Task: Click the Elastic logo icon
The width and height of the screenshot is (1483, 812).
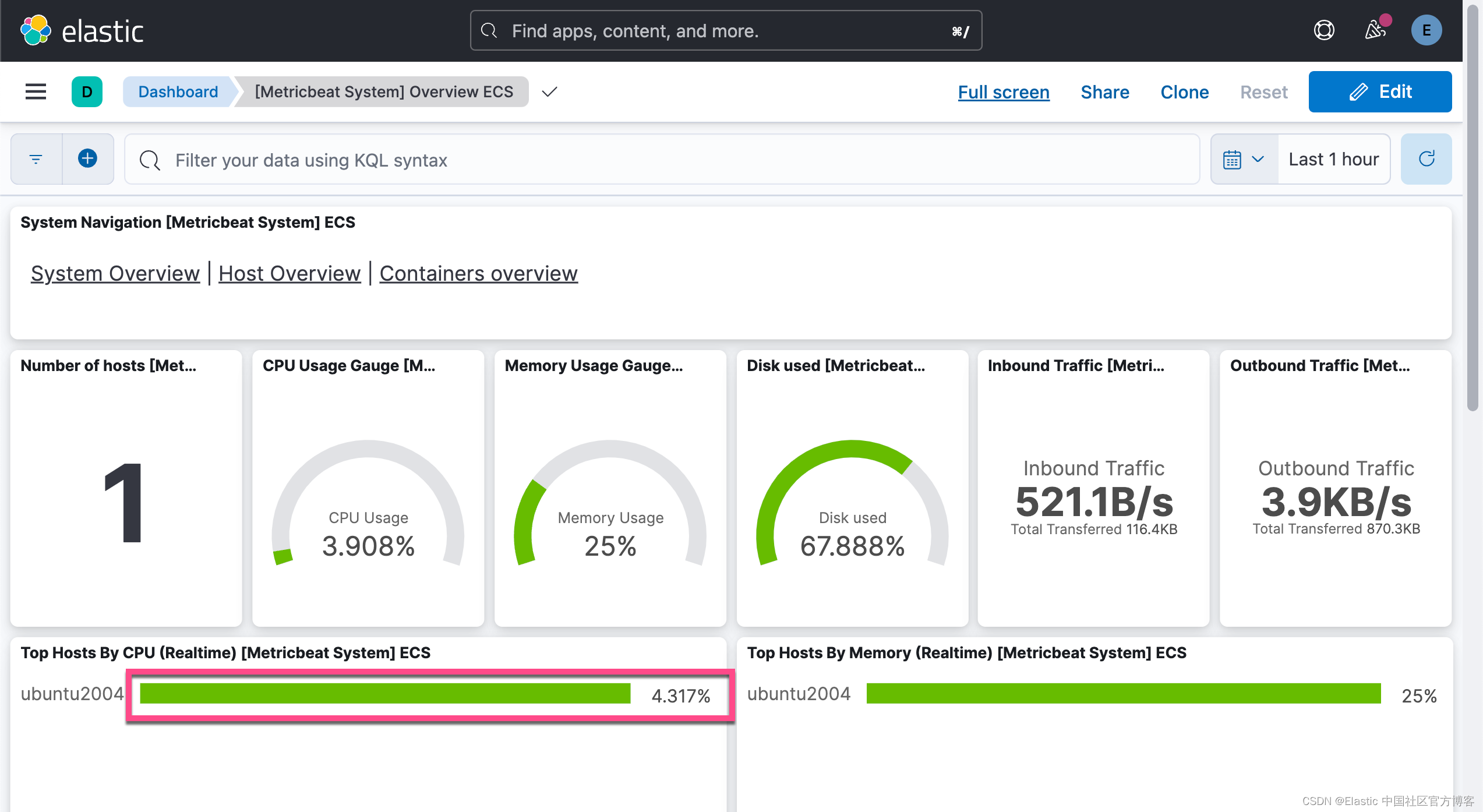Action: click(36, 30)
